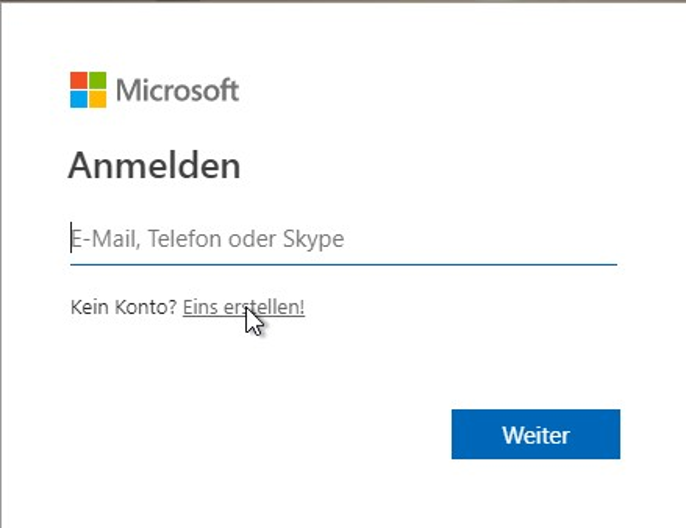This screenshot has height=528, width=686.
Task: Focus the E-Mail, Telefon oder Skype field
Action: click(343, 239)
